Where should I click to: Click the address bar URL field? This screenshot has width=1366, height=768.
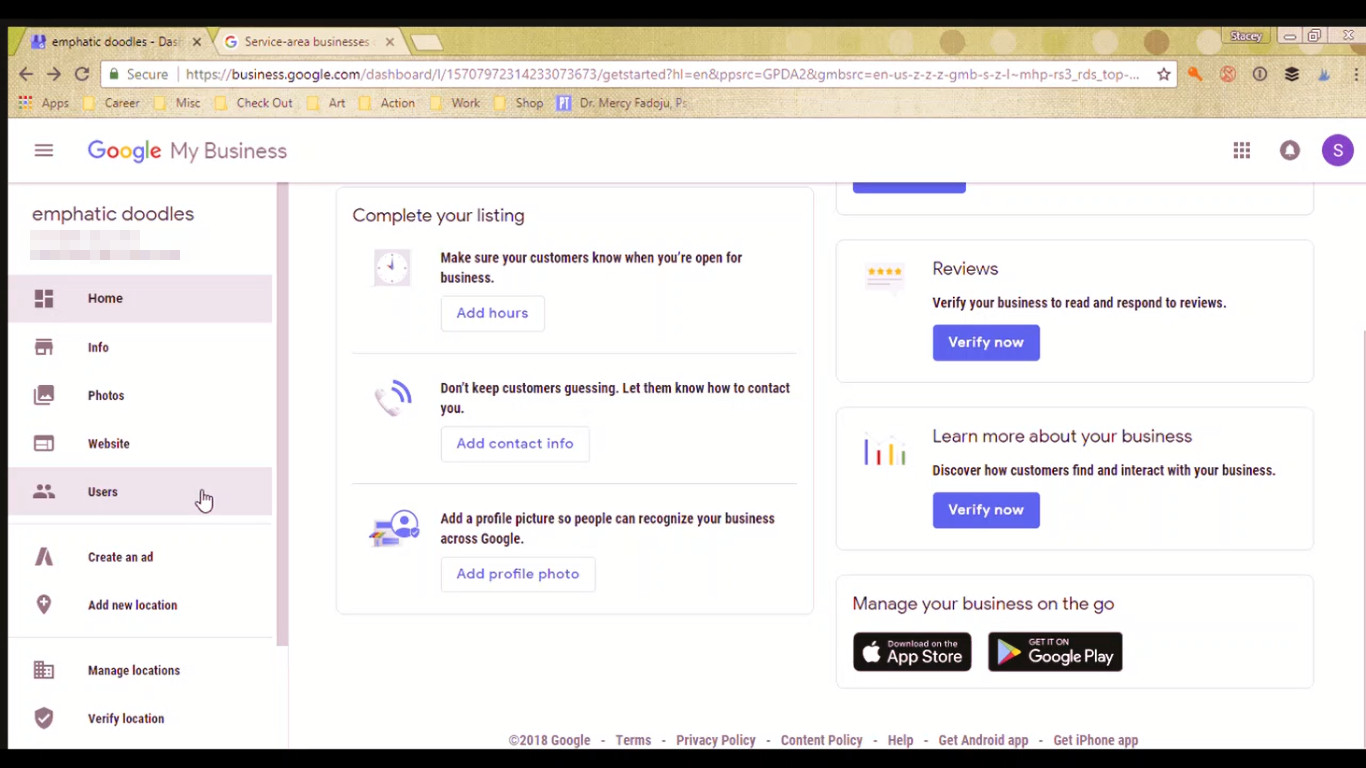(640, 74)
